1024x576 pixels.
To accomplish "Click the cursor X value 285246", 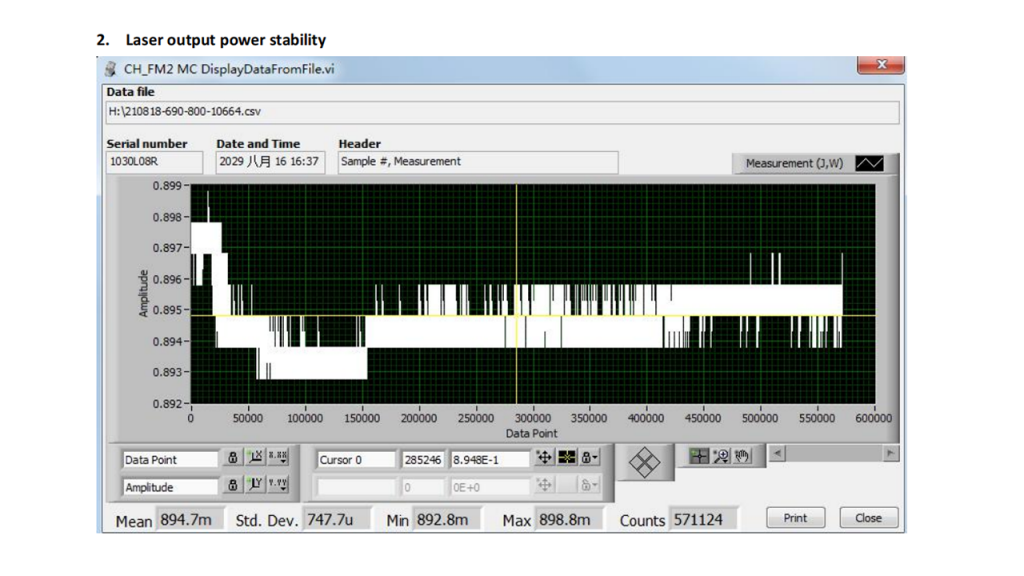I will tap(423, 460).
